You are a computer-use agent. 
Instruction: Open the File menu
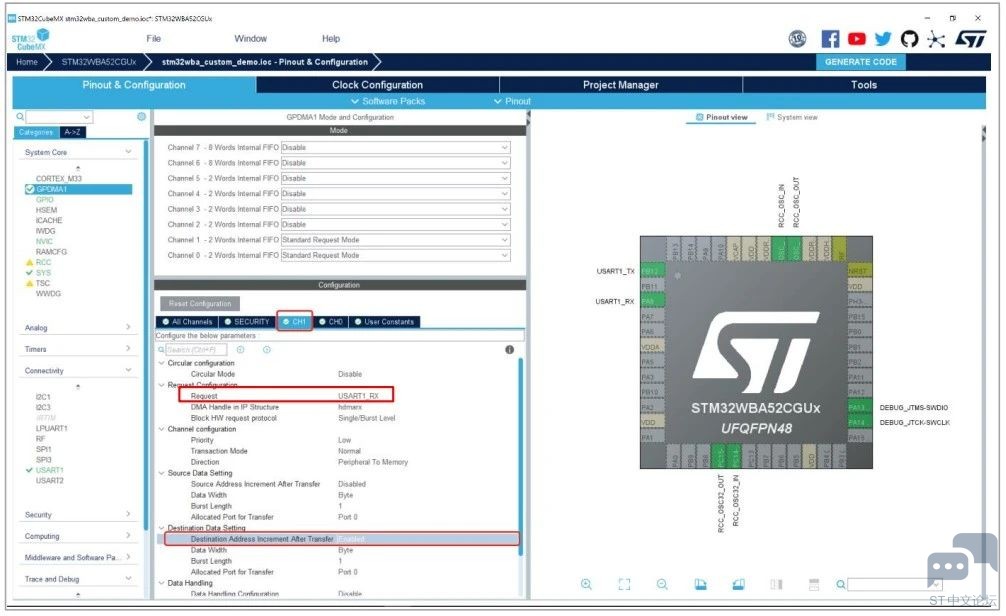coord(153,38)
